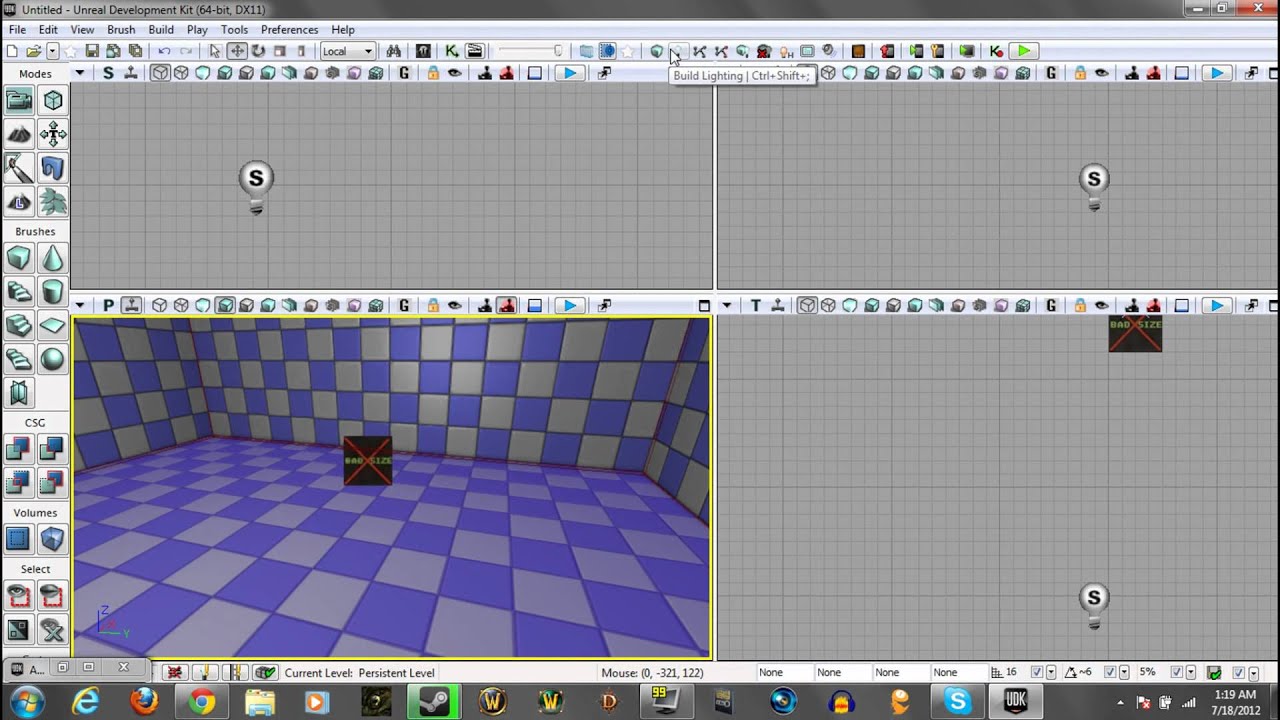Create a sphere brush
Image resolution: width=1280 pixels, height=720 pixels.
[53, 359]
